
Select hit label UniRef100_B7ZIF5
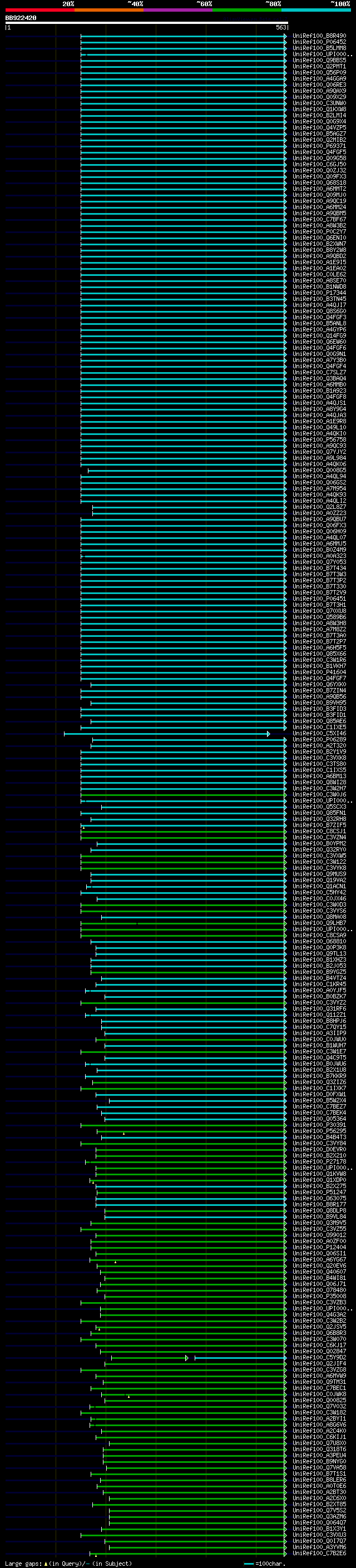(x=319, y=825)
